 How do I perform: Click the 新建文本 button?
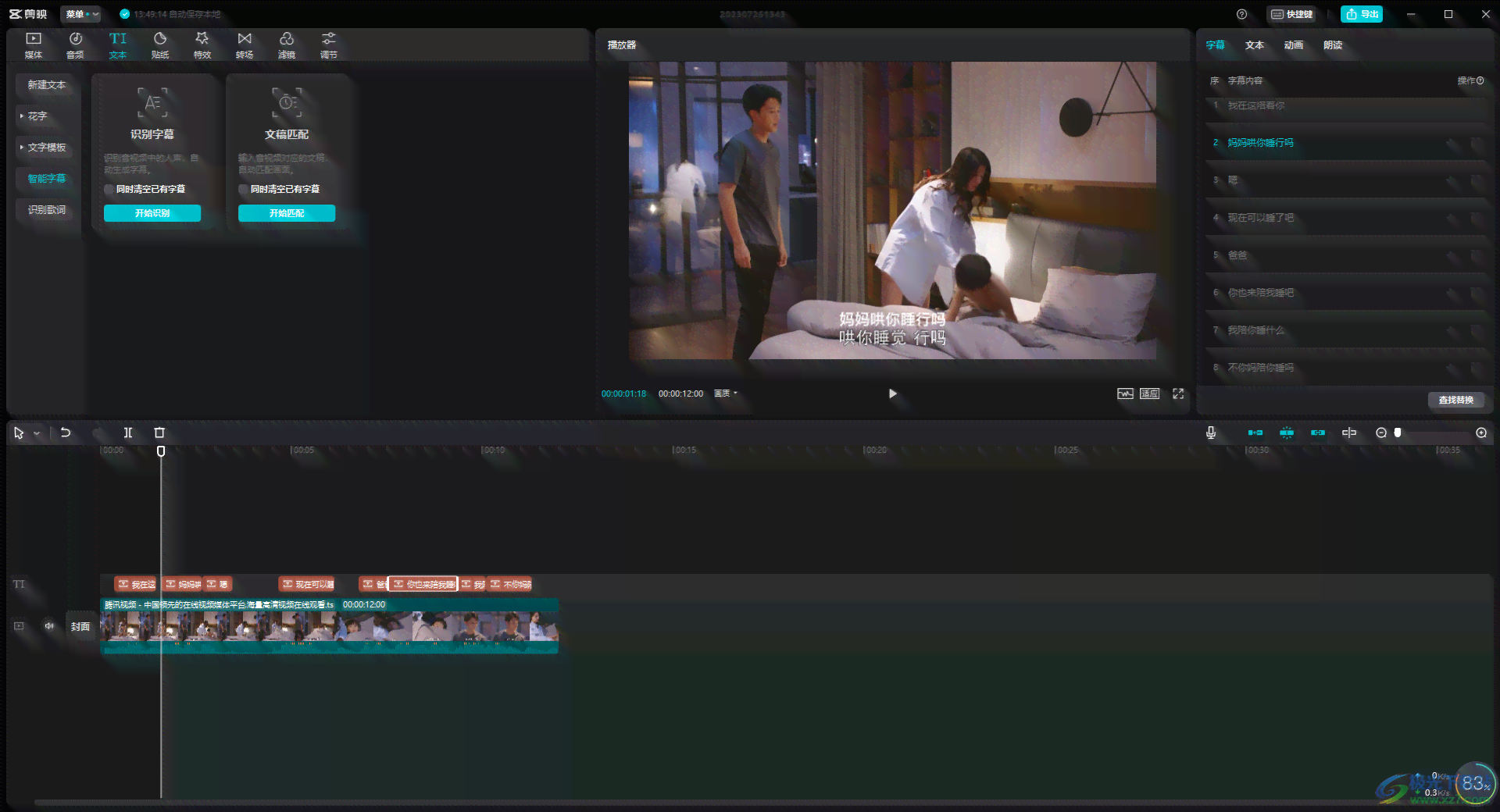pyautogui.click(x=47, y=84)
